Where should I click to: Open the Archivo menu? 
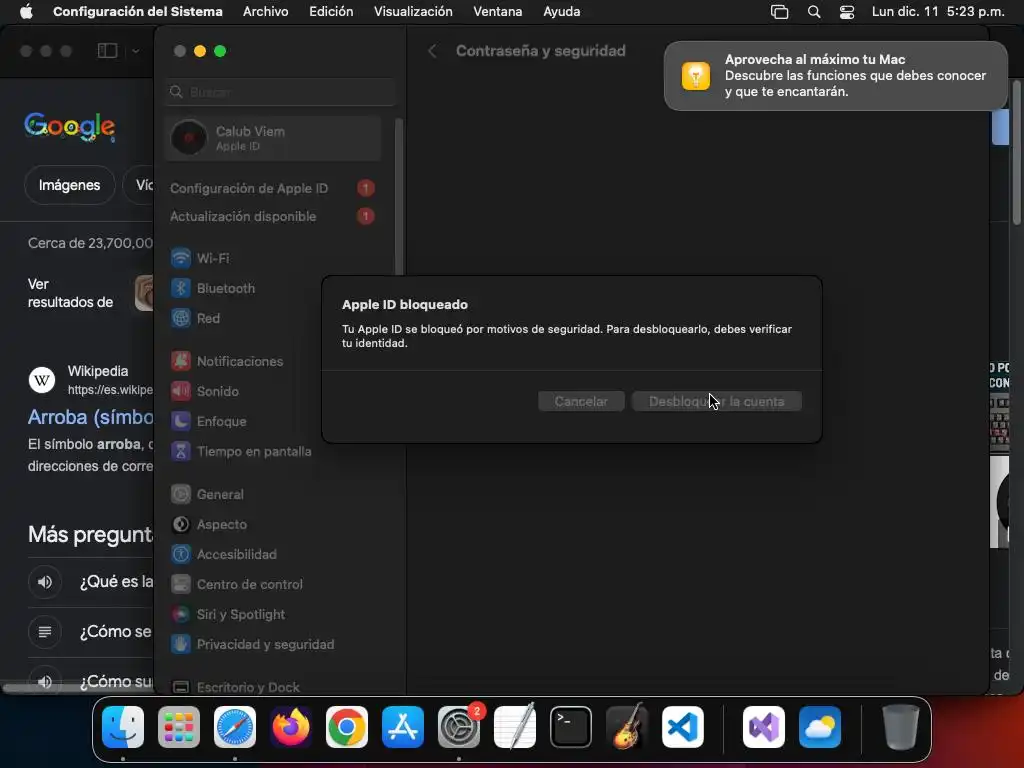266,12
